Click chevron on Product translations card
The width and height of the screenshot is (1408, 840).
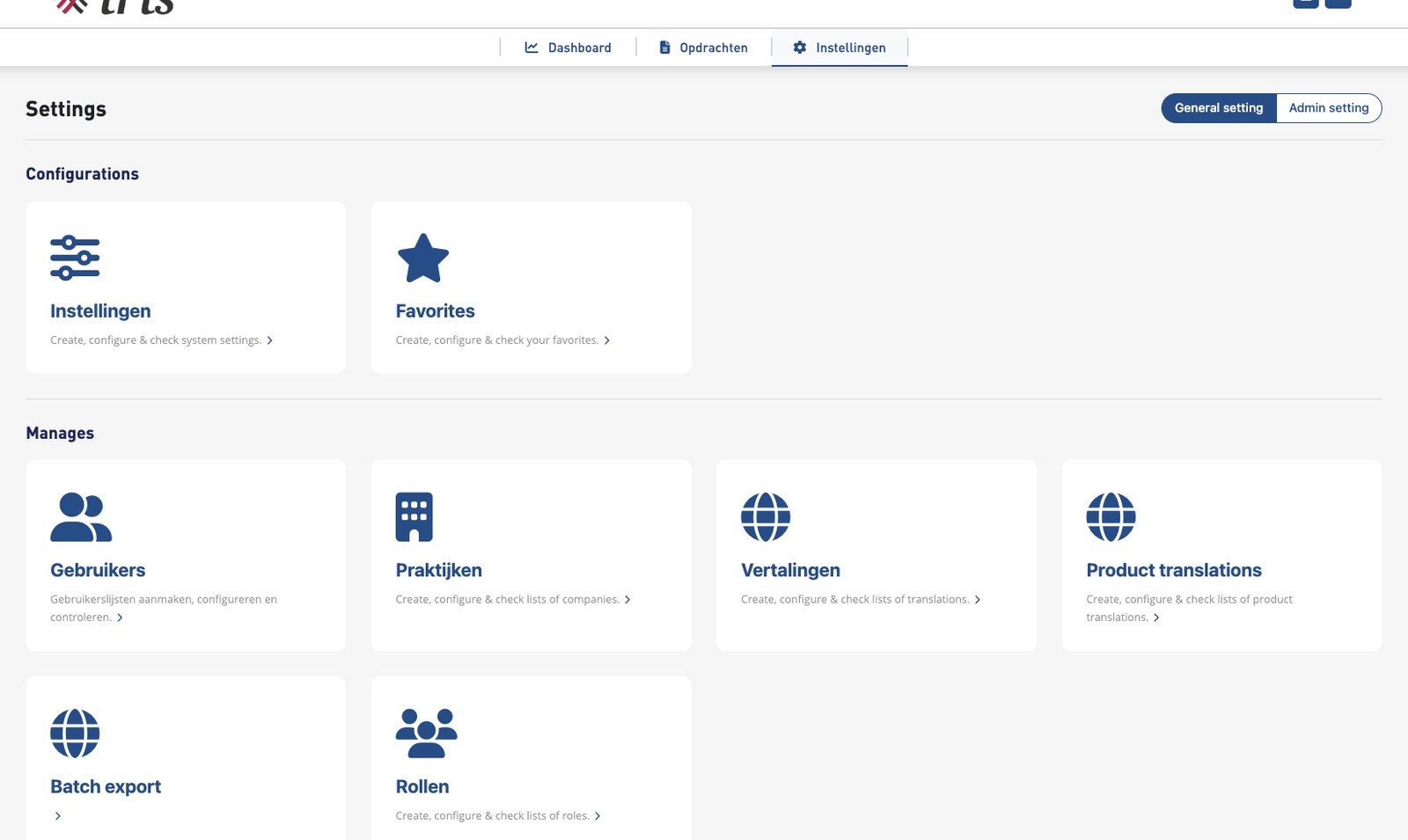coord(1156,617)
